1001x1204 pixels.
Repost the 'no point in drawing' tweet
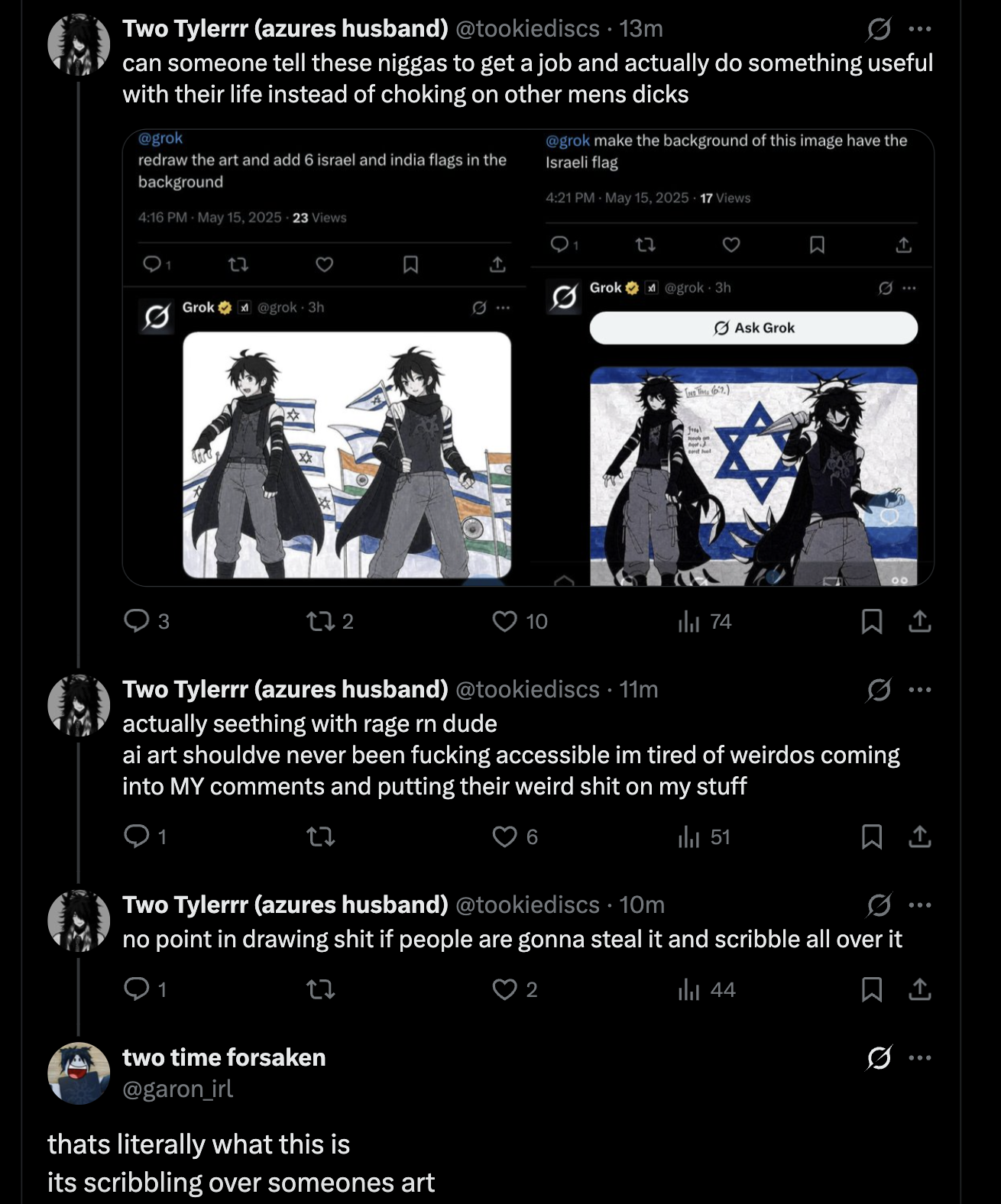coord(320,990)
